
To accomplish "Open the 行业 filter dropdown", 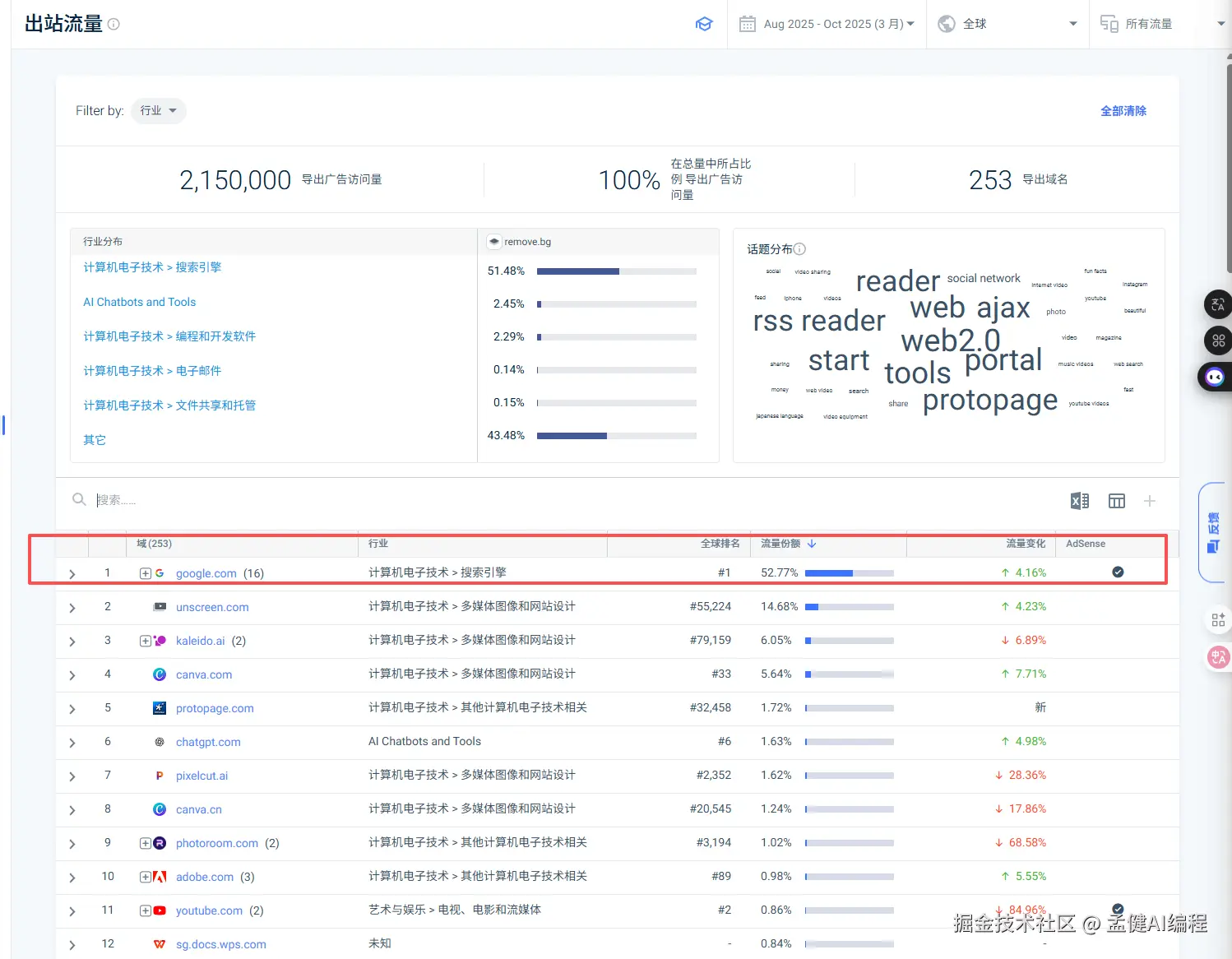I will coord(159,110).
